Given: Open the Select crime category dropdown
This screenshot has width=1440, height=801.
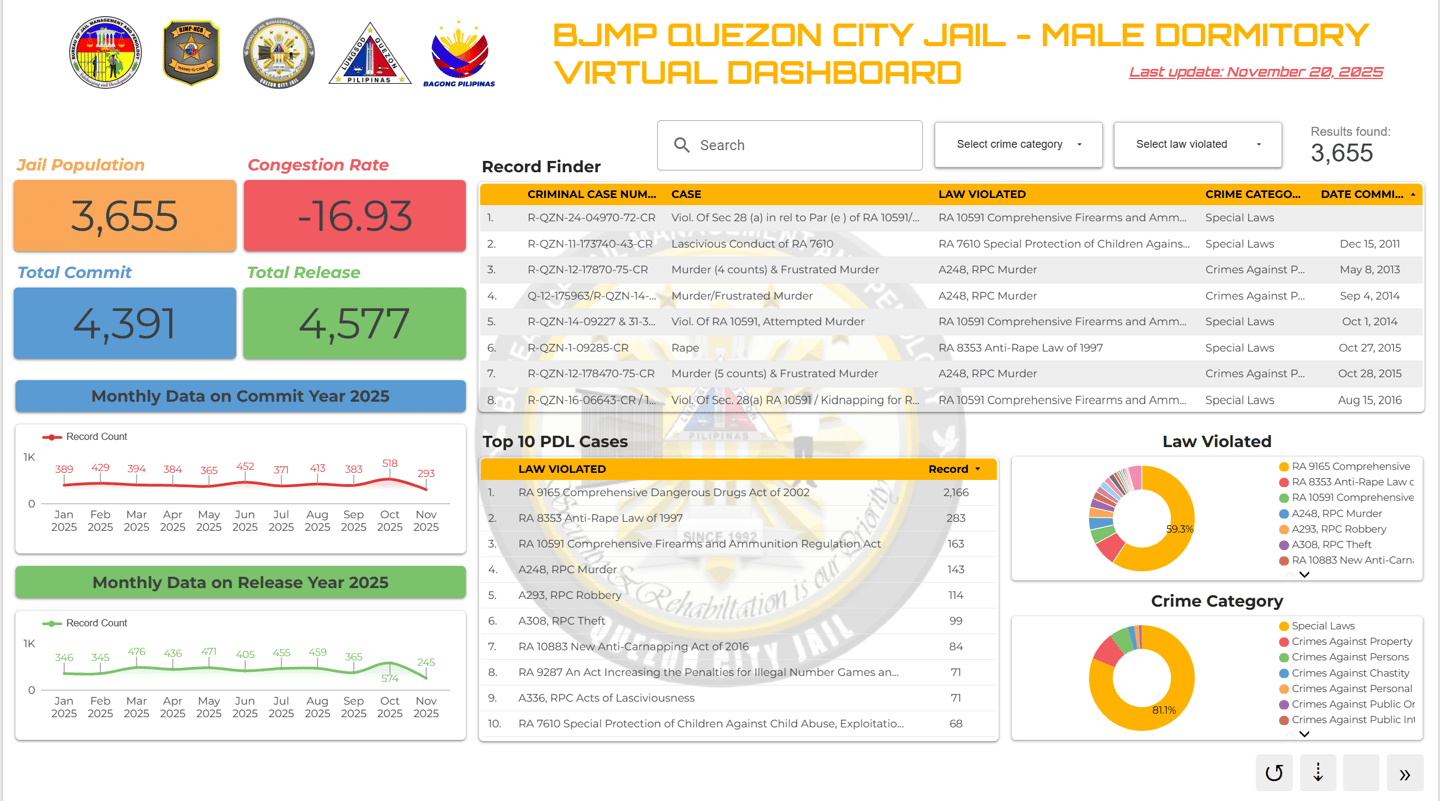Looking at the screenshot, I should pos(1018,145).
